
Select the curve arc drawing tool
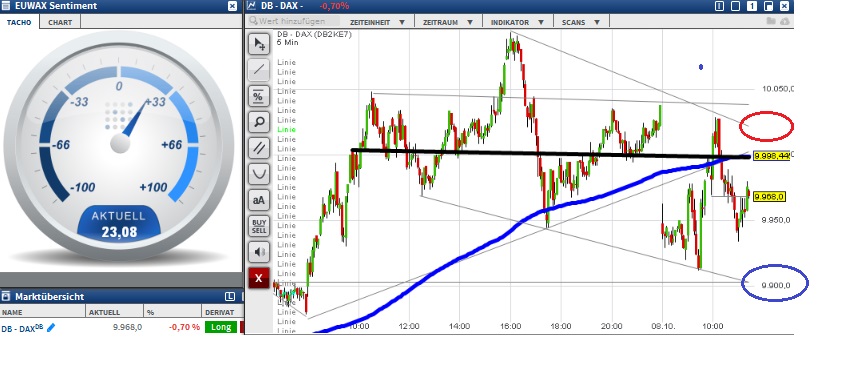tap(259, 174)
